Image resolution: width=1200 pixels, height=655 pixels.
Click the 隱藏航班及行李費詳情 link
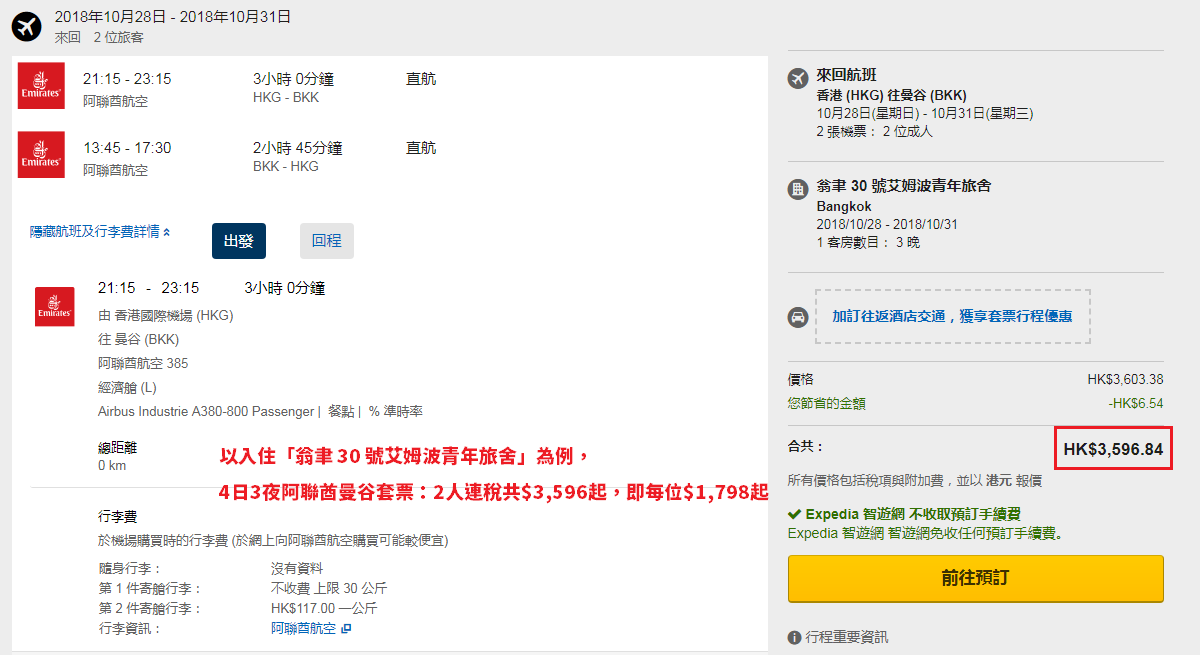click(x=94, y=232)
